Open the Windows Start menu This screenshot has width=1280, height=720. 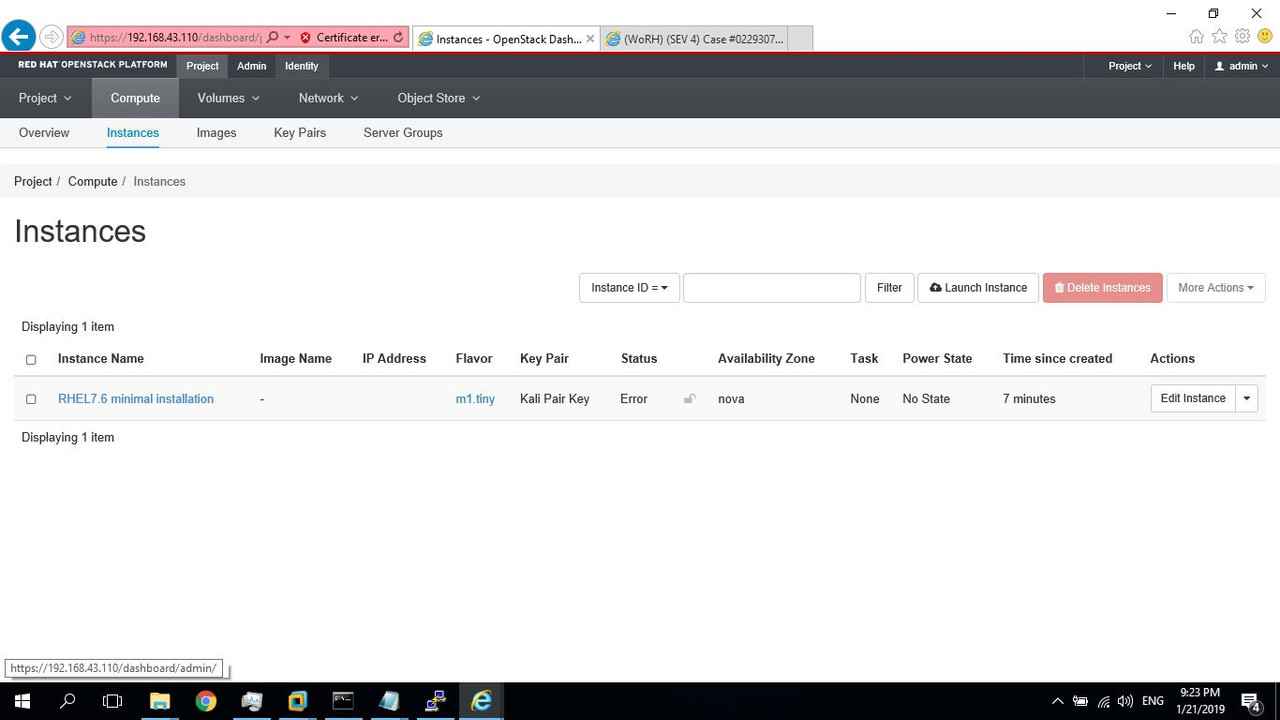coord(22,701)
